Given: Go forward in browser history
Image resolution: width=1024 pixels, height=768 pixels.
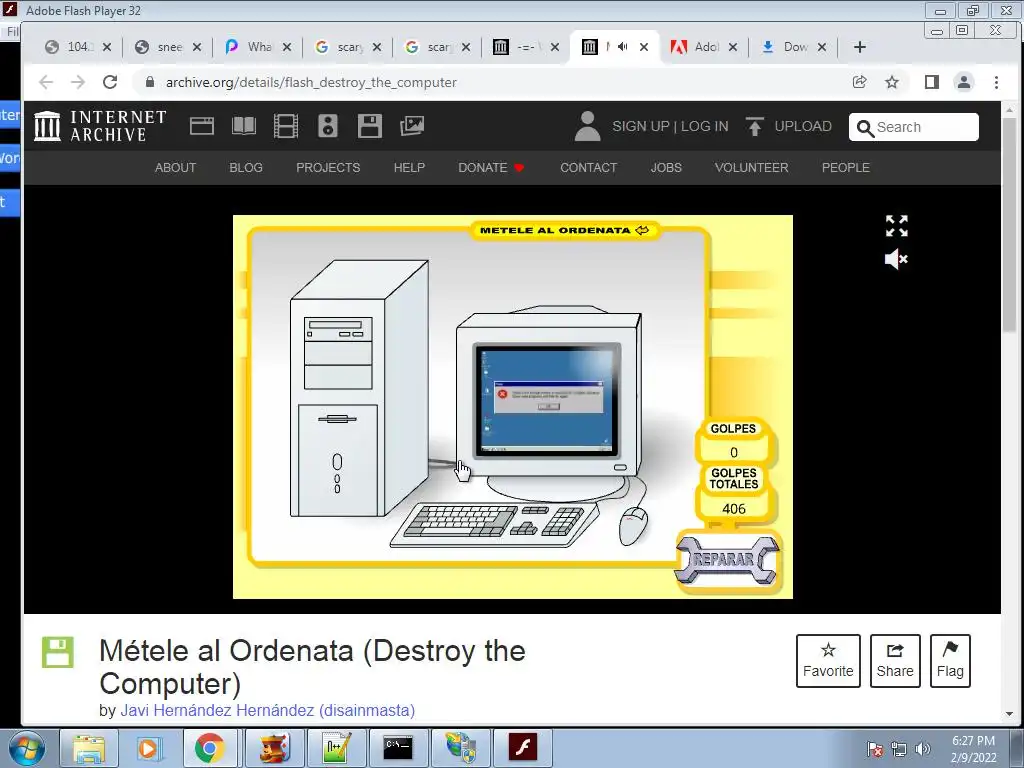Looking at the screenshot, I should [x=78, y=82].
